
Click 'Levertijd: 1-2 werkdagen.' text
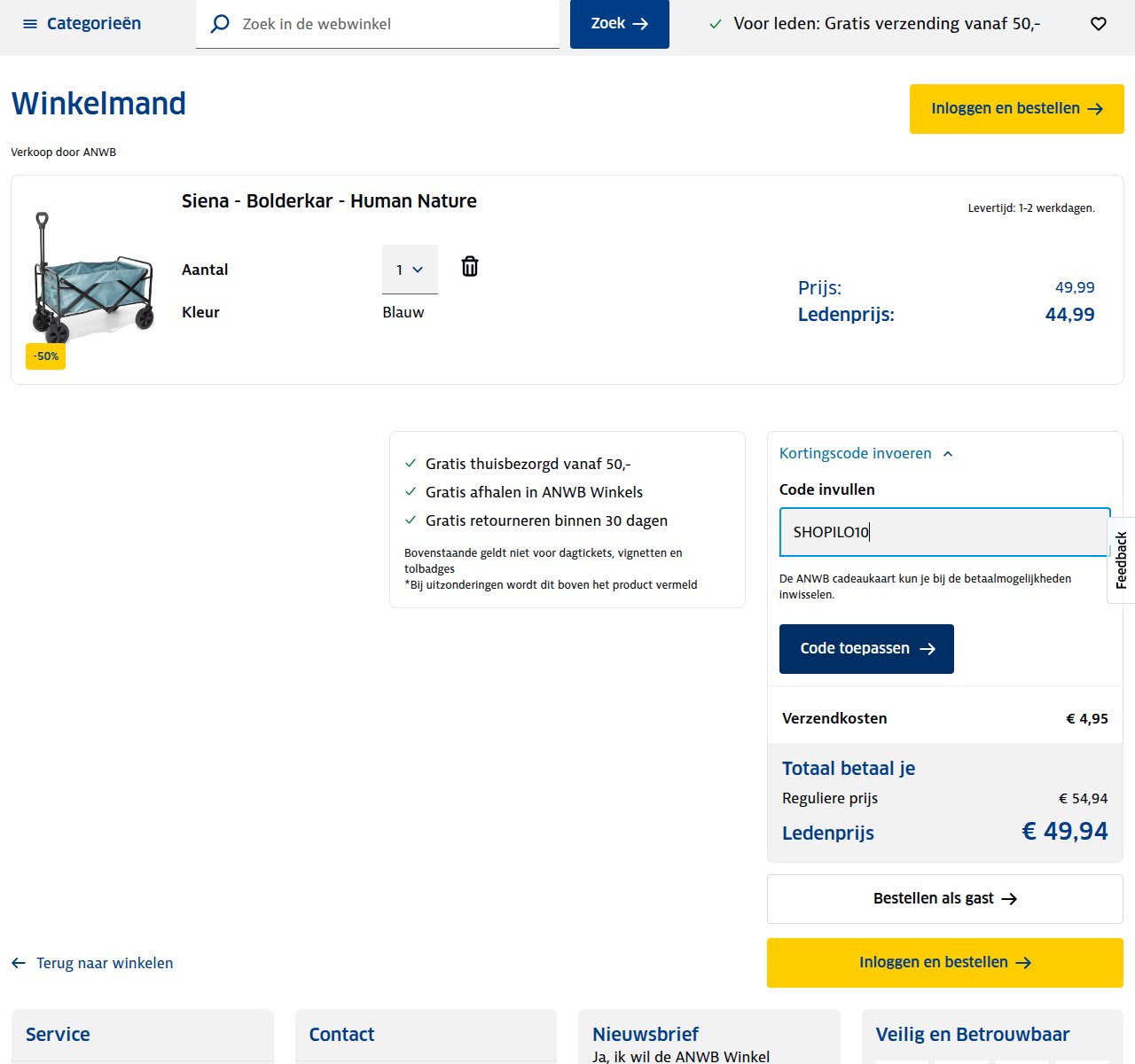tap(1031, 208)
